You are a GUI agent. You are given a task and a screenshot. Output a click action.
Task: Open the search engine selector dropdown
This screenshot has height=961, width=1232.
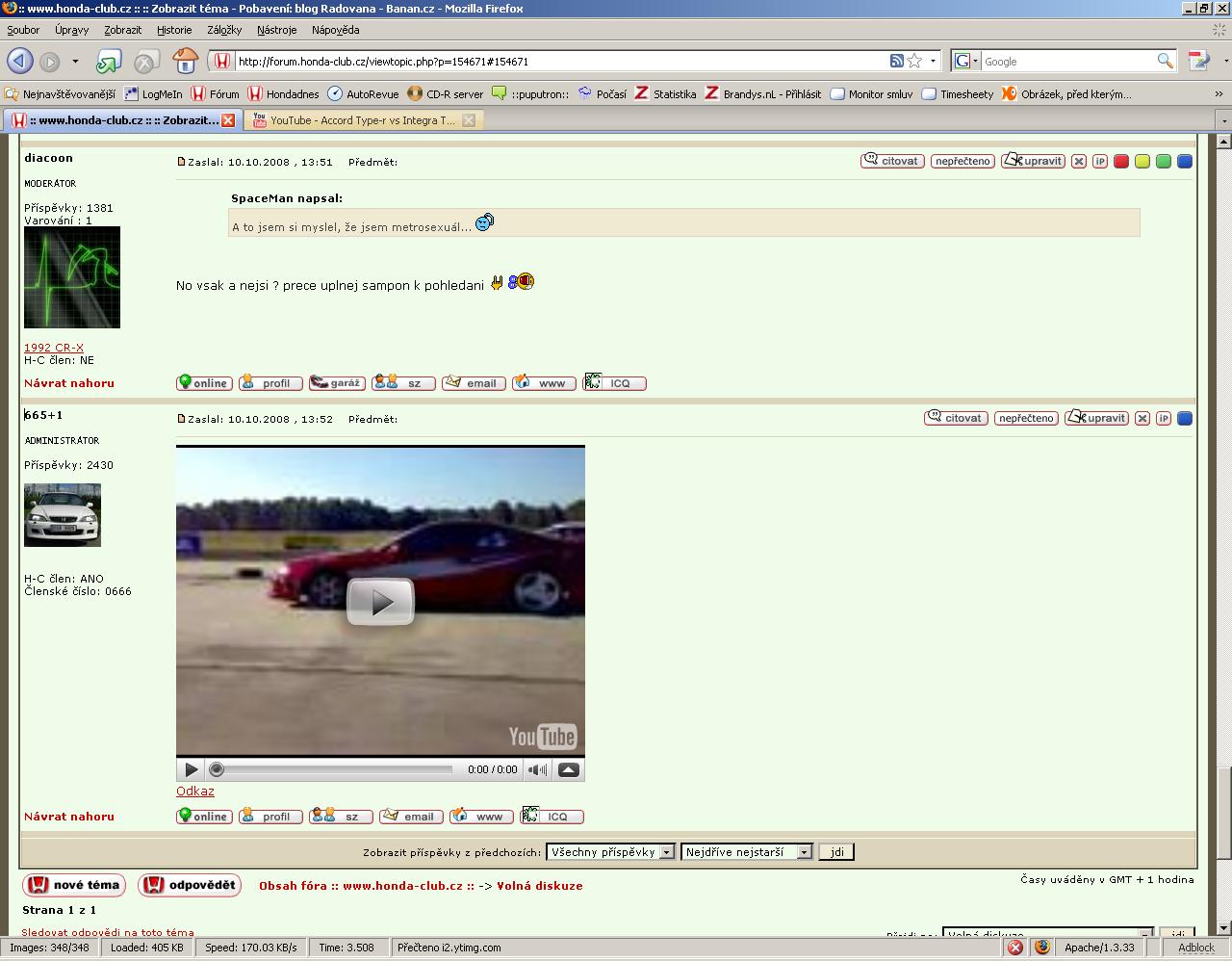coord(965,61)
